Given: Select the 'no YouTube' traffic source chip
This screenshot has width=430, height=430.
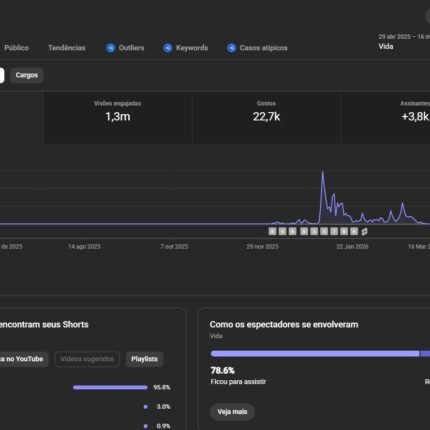Looking at the screenshot, I should [23, 359].
